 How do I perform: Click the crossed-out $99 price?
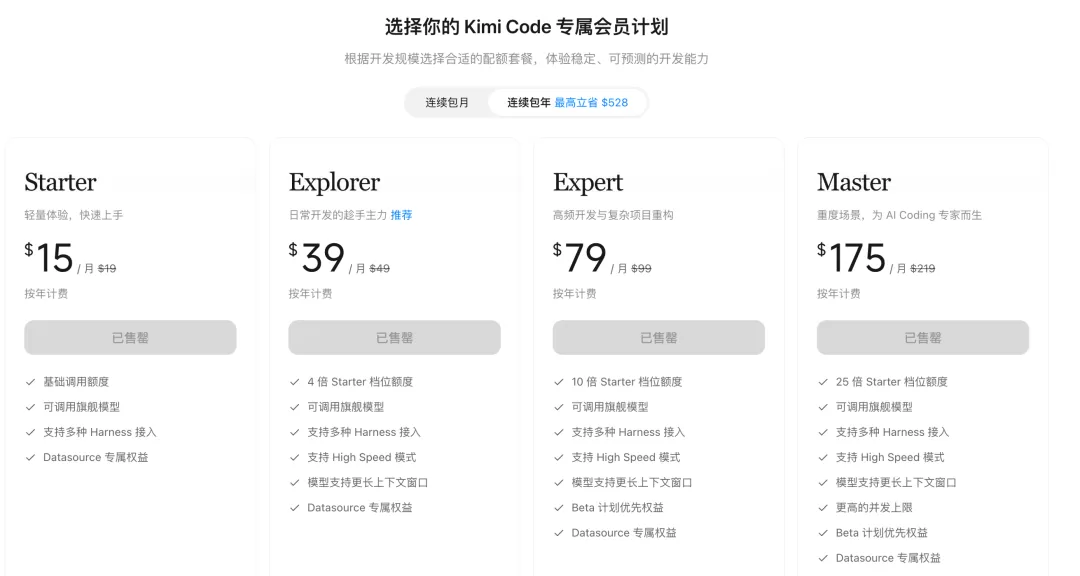[x=641, y=269]
